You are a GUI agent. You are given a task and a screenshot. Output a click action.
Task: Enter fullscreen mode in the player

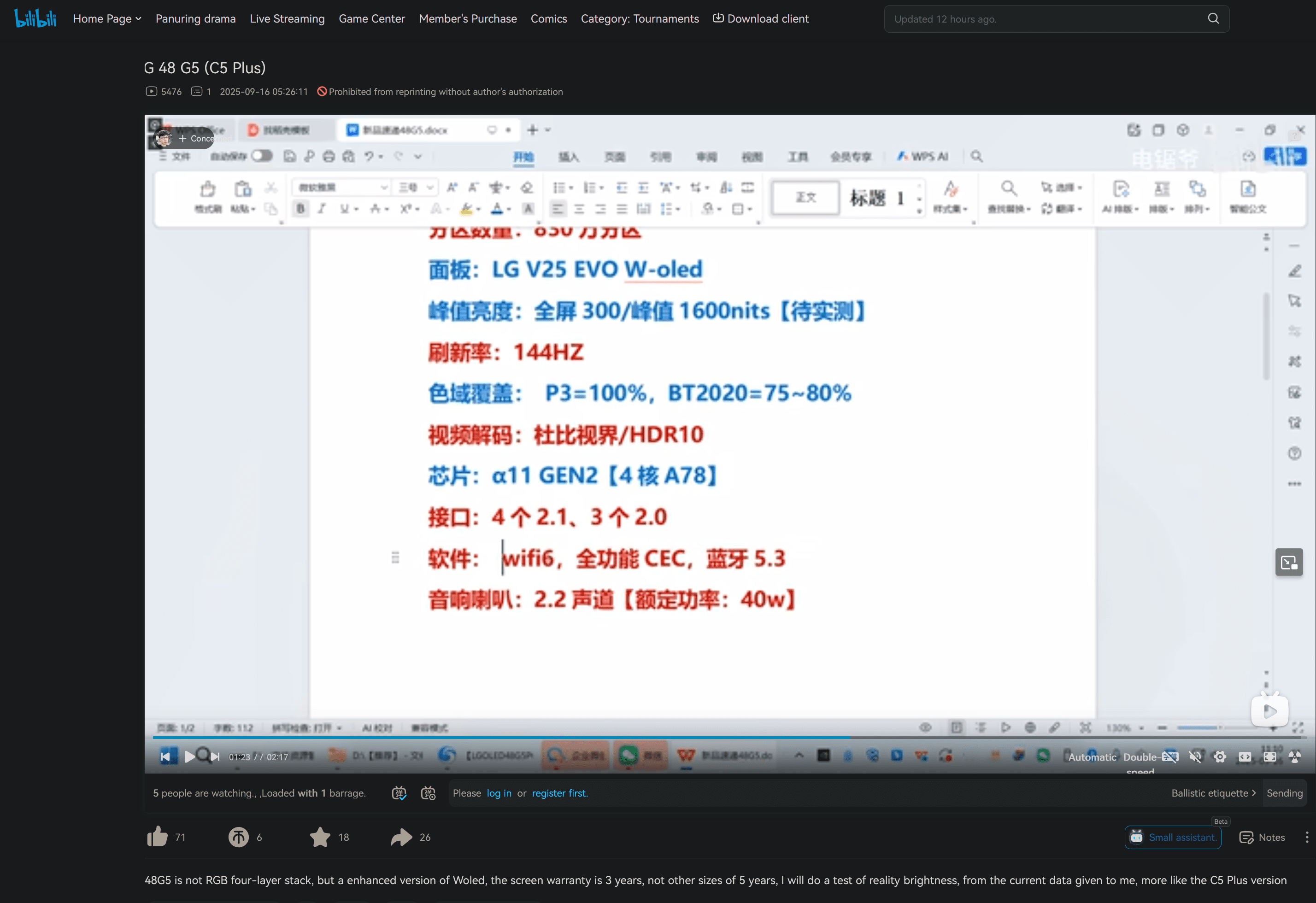click(1294, 757)
